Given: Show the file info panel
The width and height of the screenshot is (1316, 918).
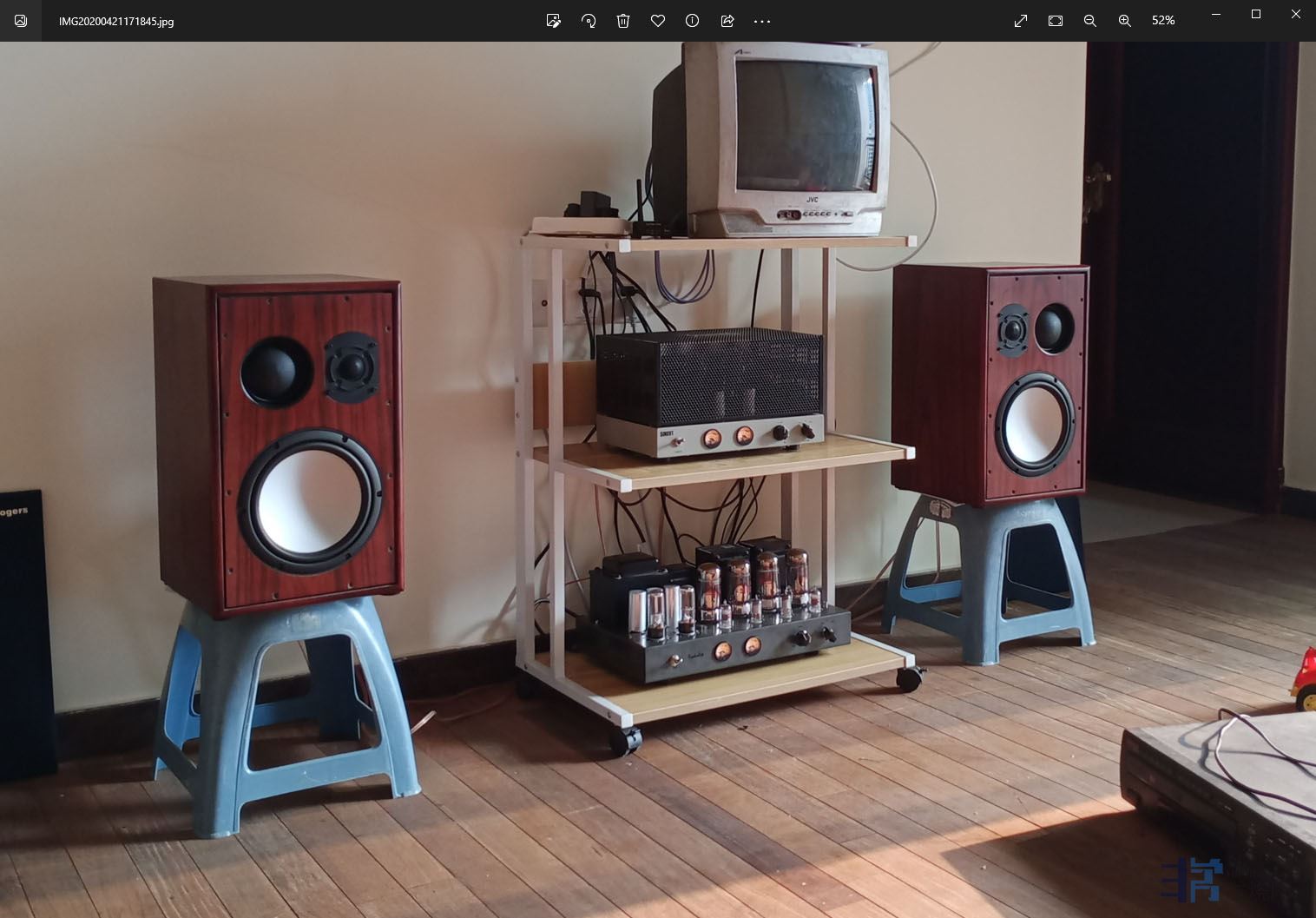Looking at the screenshot, I should tap(692, 21).
